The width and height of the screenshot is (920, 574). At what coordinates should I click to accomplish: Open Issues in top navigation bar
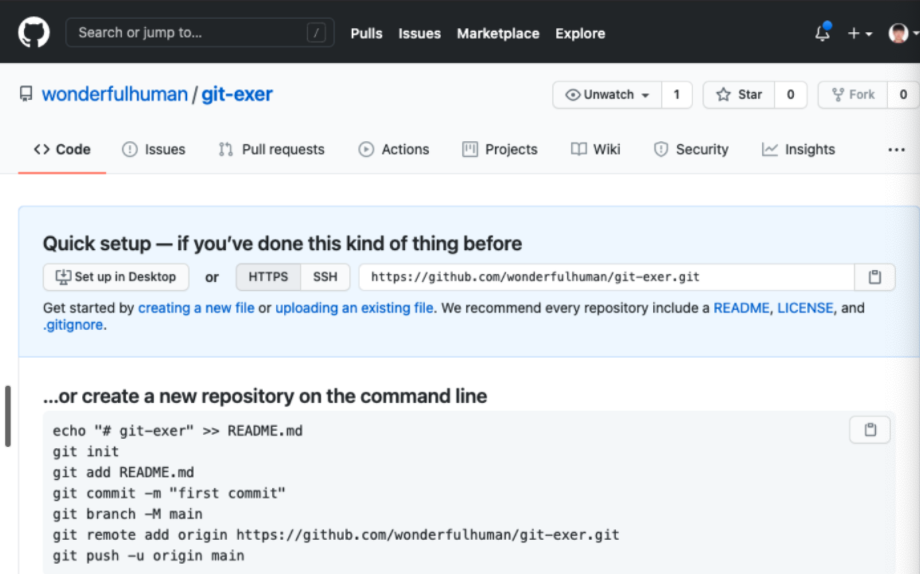pyautogui.click(x=420, y=33)
